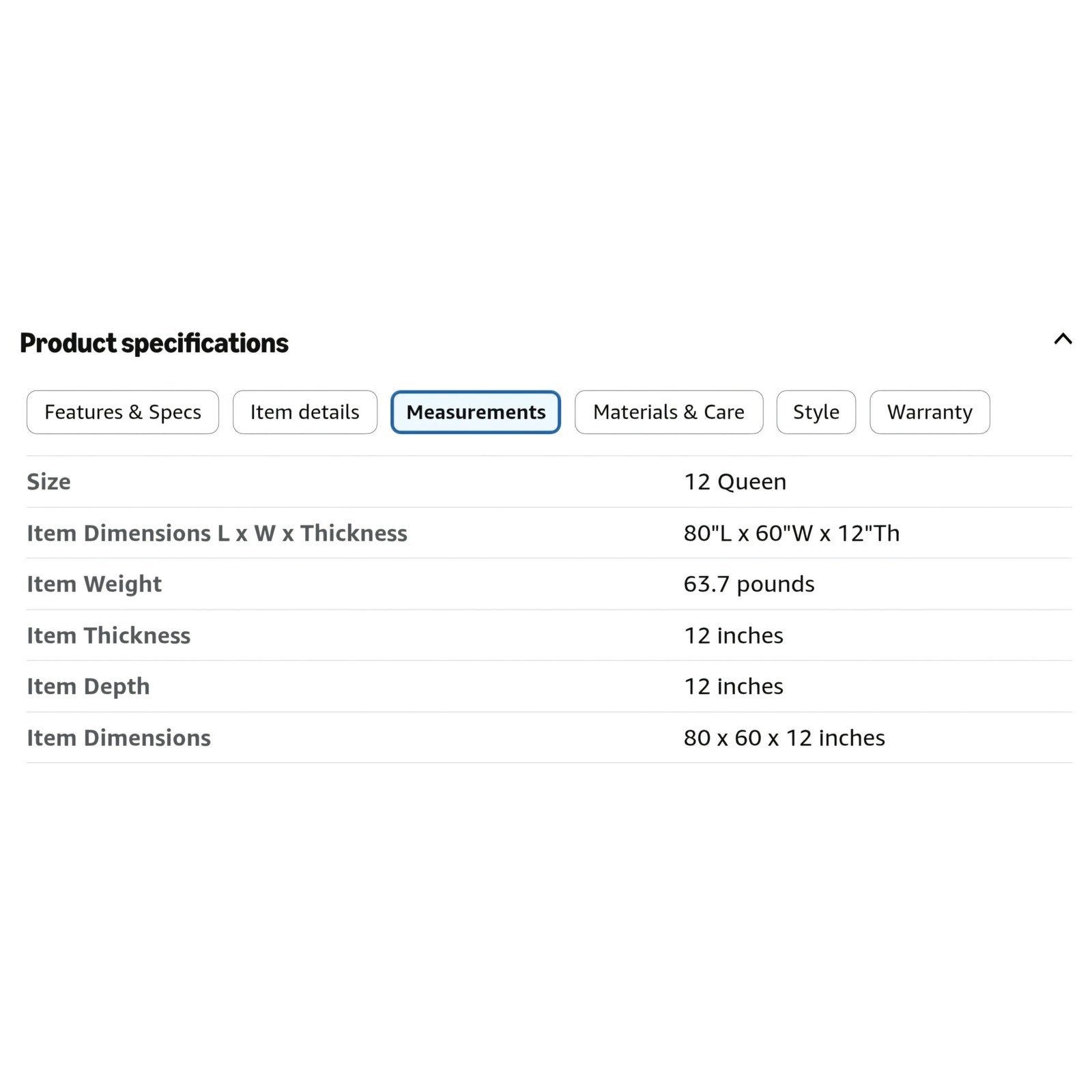Click Item Dimensions L x W x Thickness label

(217, 533)
